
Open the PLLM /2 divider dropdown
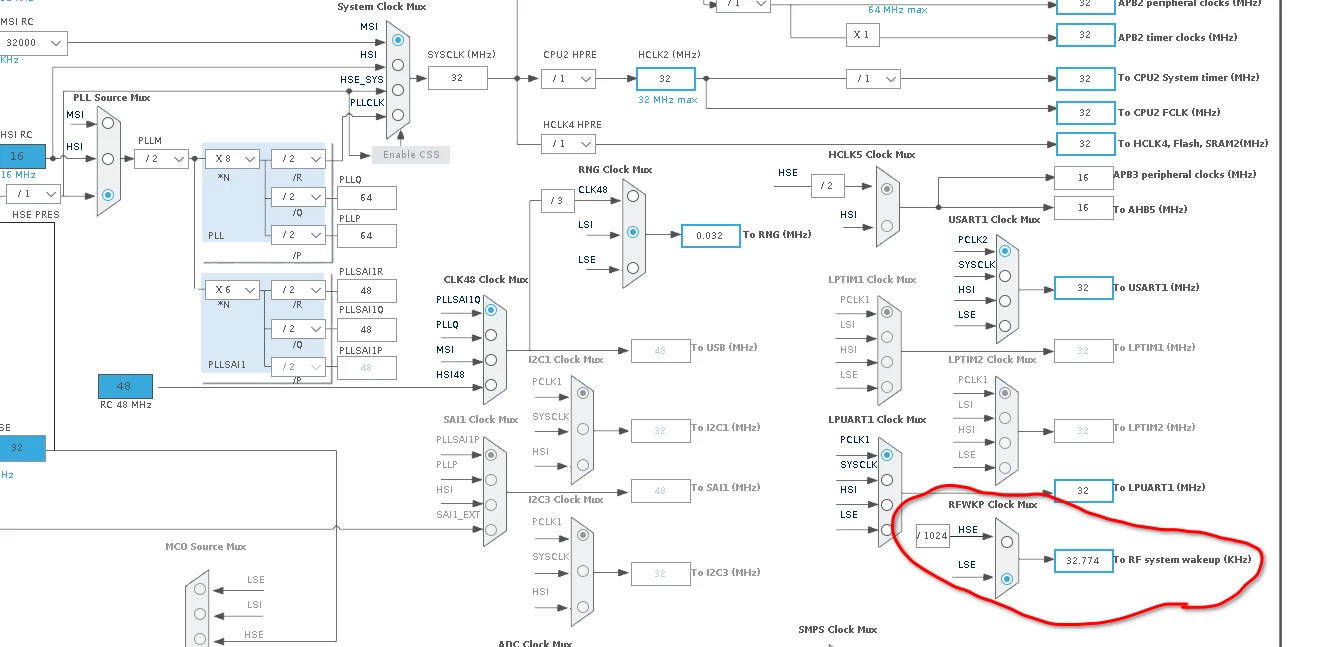(x=161, y=158)
